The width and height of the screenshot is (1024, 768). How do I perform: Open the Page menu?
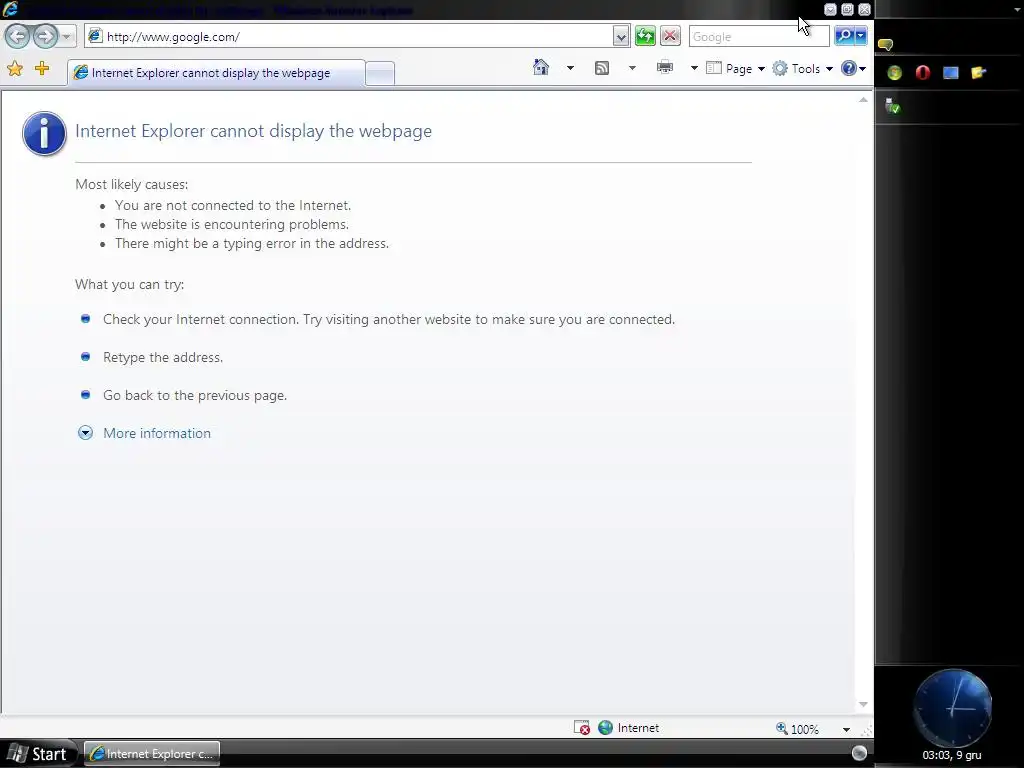coord(735,69)
